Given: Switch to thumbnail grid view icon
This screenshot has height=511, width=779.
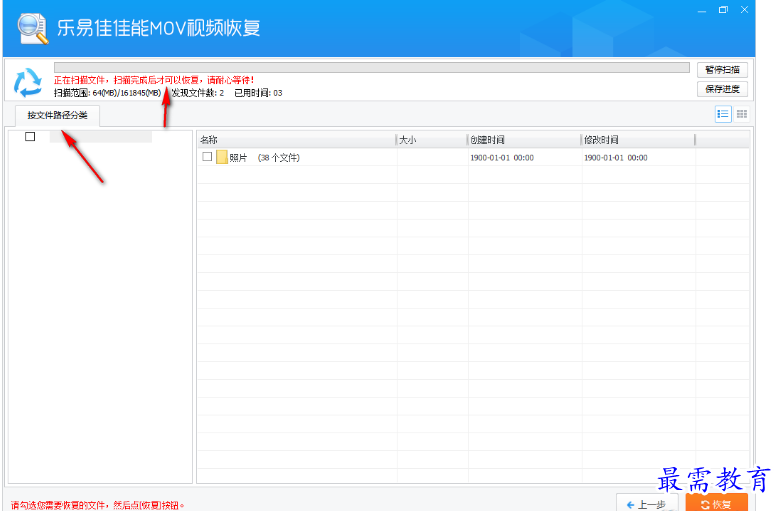Looking at the screenshot, I should [742, 114].
